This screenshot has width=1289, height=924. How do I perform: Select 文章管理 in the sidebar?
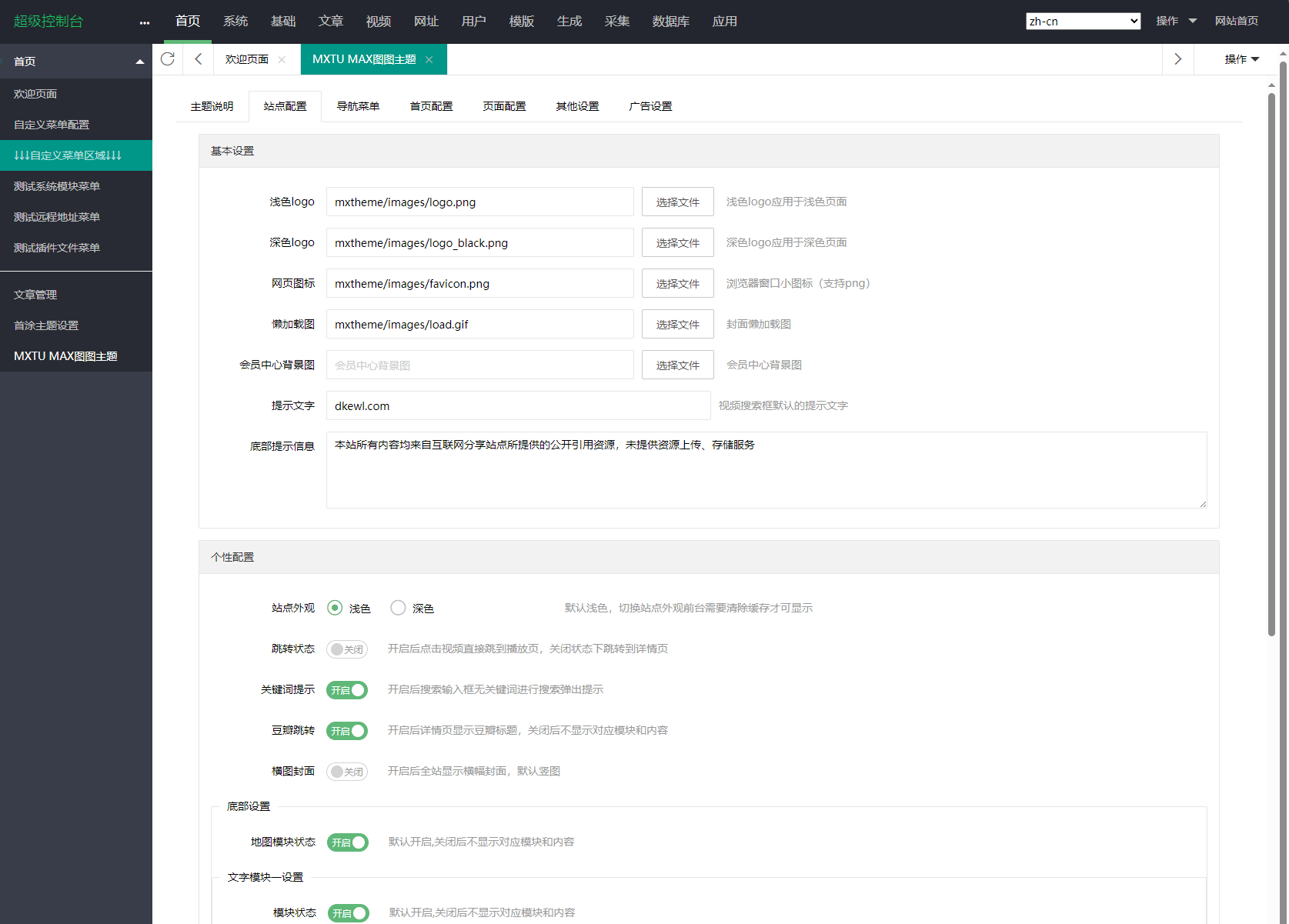click(x=35, y=294)
